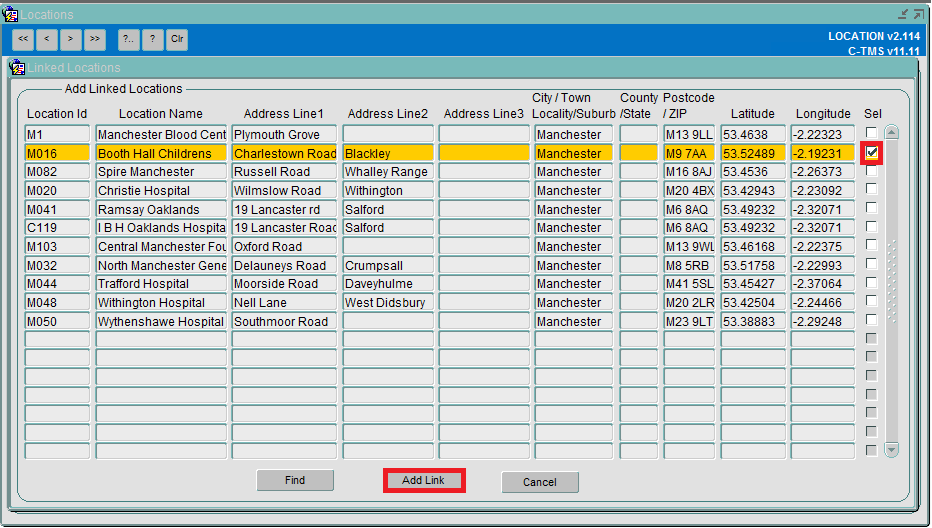This screenshot has height=528, width=932.
Task: Click 'Latitude' column header
Action: coord(752,114)
